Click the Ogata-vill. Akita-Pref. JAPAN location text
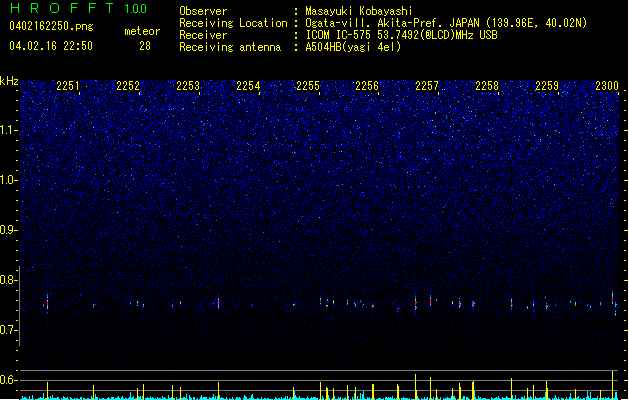 446,23
